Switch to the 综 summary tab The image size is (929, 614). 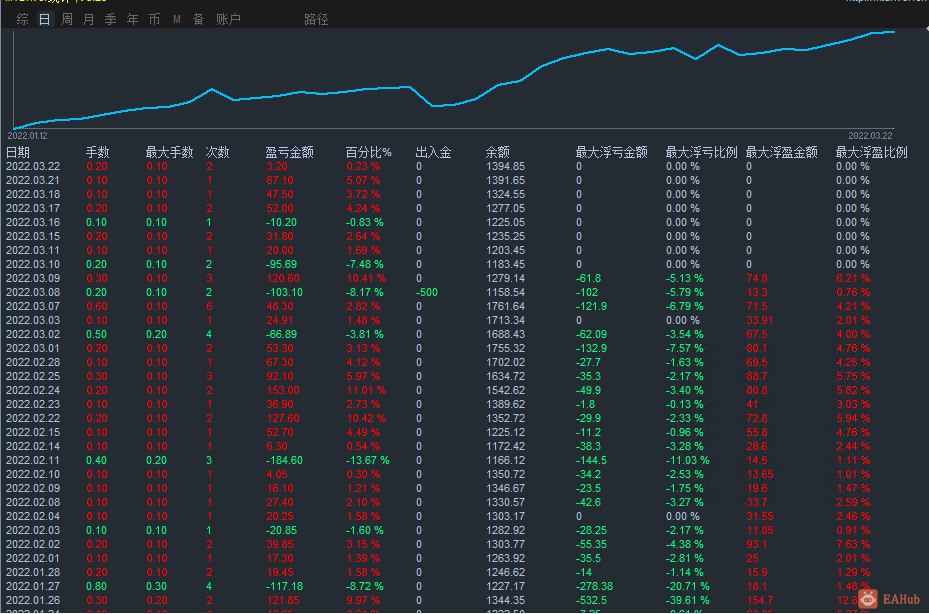[23, 20]
